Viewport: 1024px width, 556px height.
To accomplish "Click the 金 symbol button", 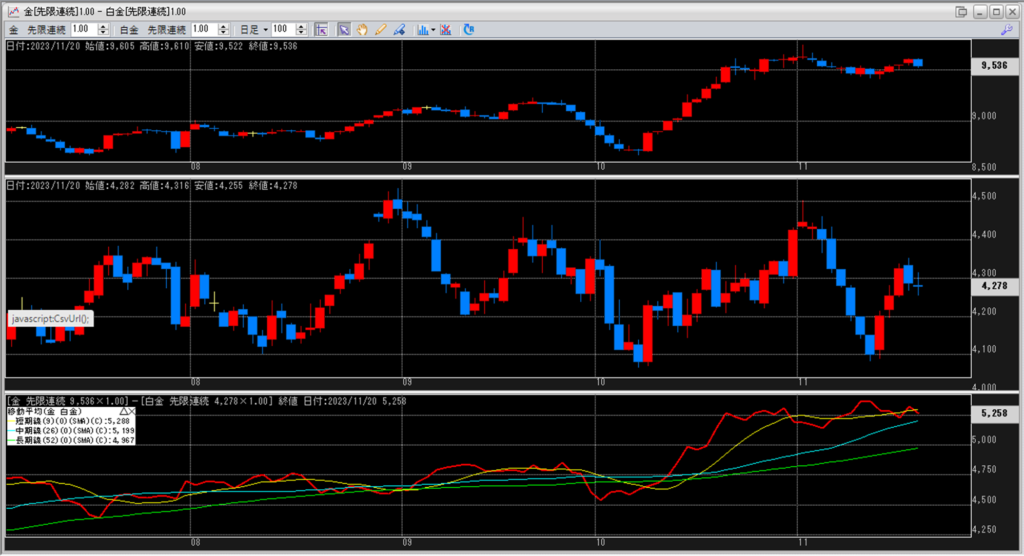I will click(13, 30).
